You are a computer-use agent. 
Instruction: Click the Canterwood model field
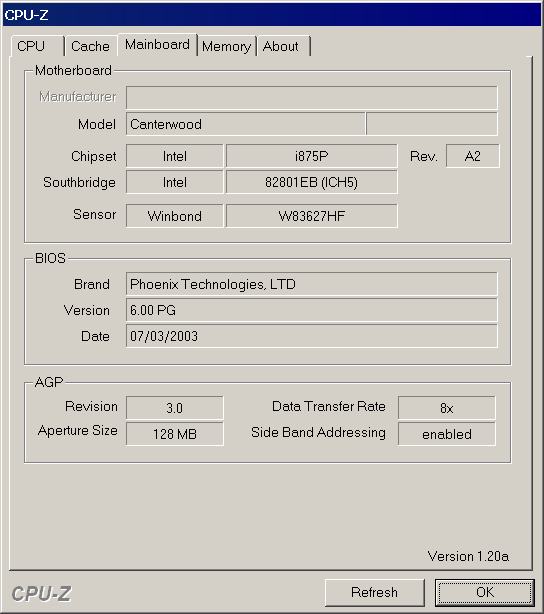point(246,124)
